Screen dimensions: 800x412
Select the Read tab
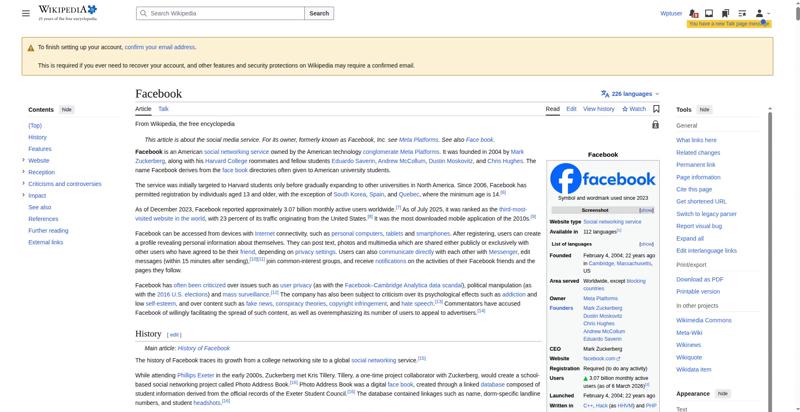pos(553,109)
